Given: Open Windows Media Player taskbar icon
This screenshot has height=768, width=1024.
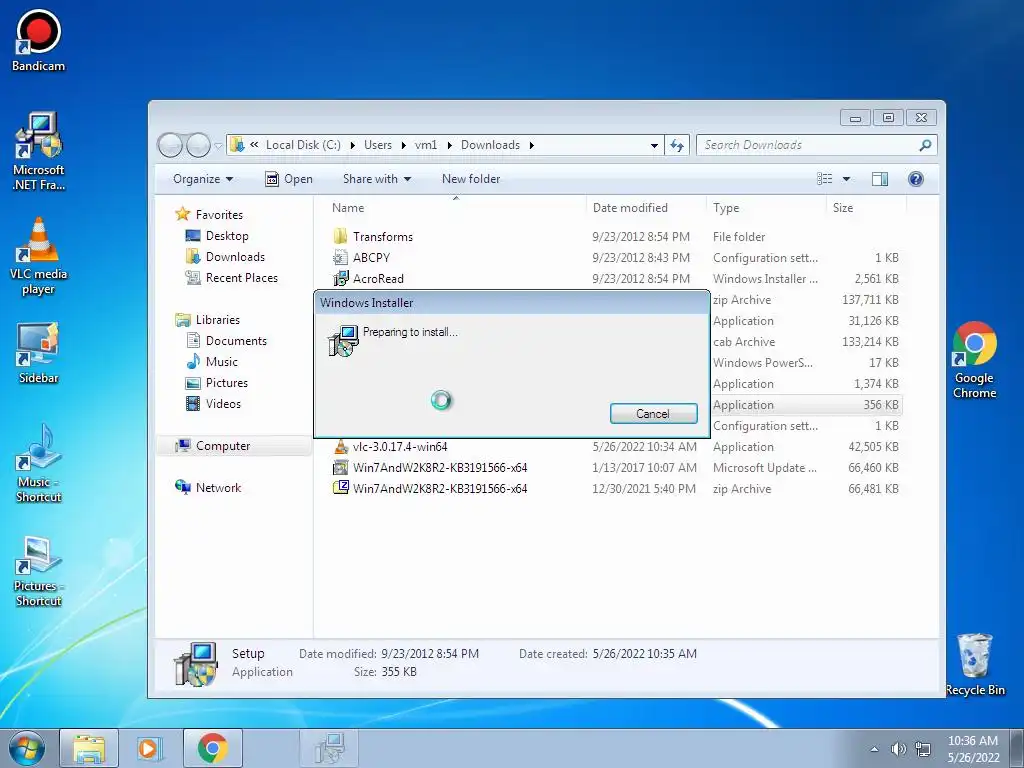Looking at the screenshot, I should (149, 748).
